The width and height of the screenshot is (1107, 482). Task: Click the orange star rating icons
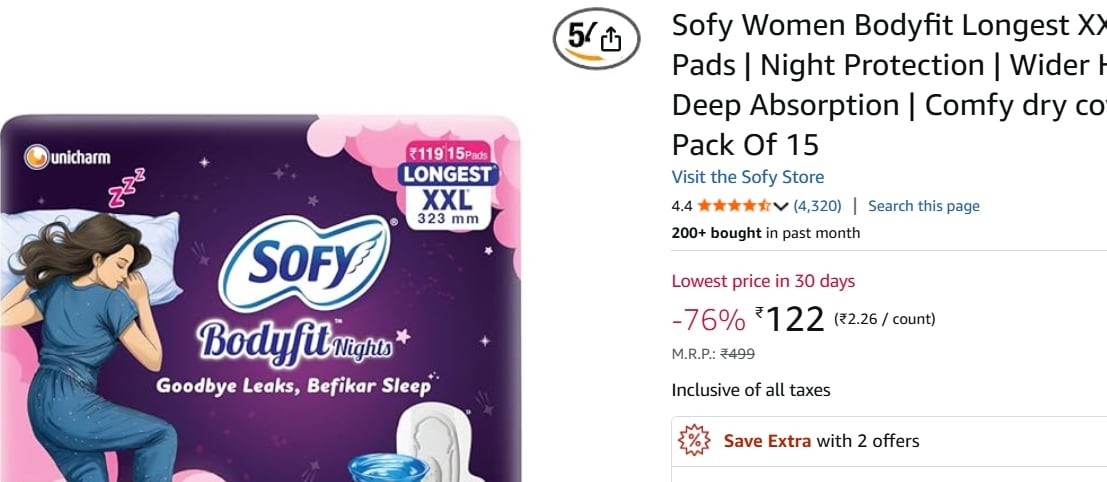(734, 206)
